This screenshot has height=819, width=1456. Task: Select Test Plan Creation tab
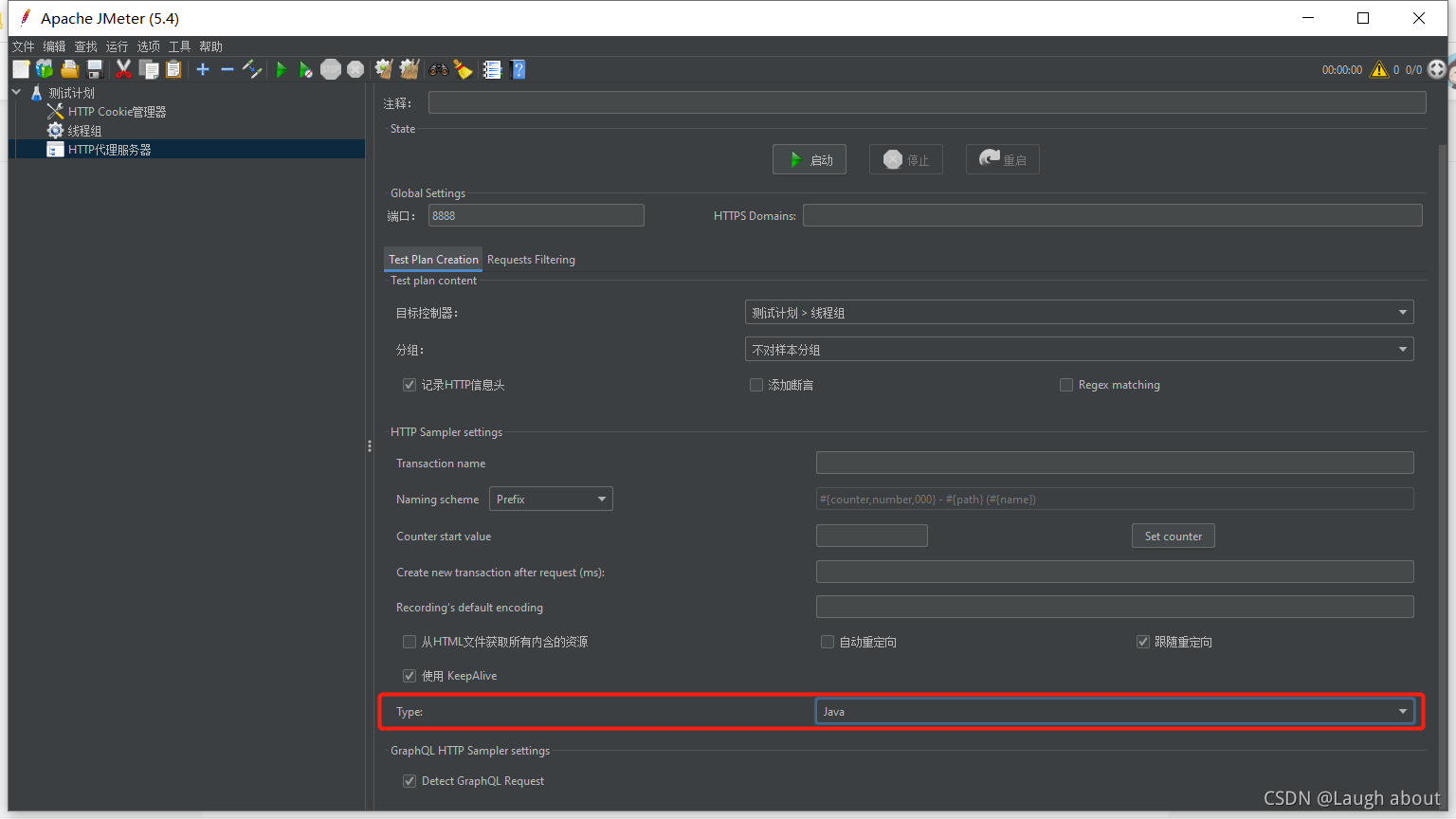point(433,260)
